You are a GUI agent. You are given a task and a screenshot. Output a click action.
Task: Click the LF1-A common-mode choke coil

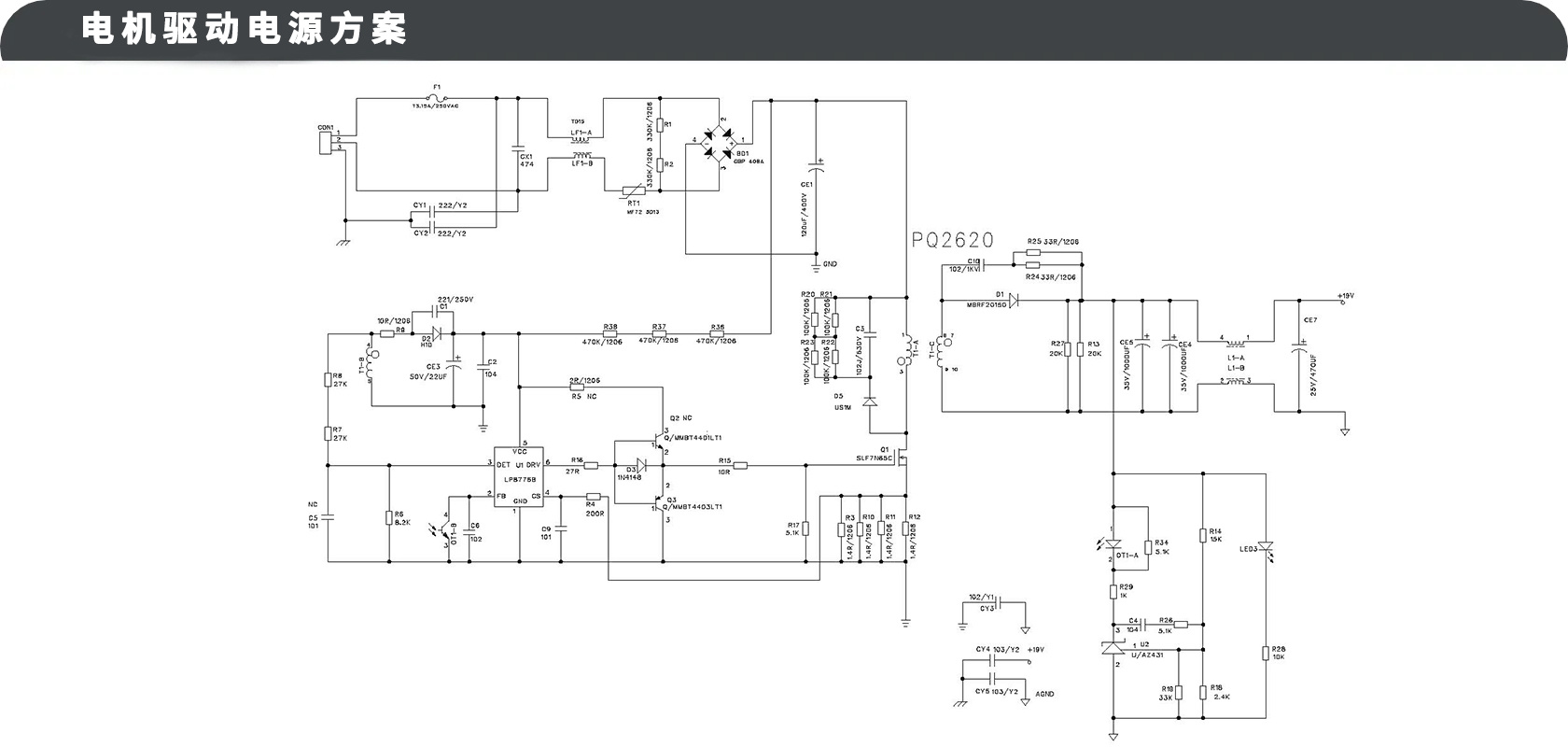(581, 140)
